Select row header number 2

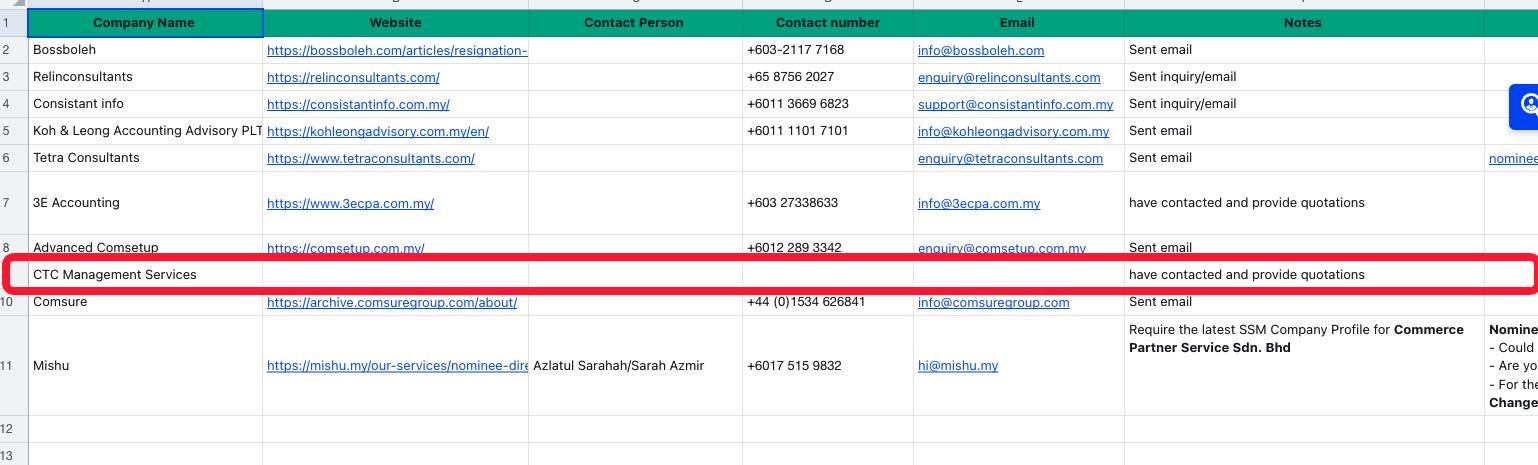(14, 50)
